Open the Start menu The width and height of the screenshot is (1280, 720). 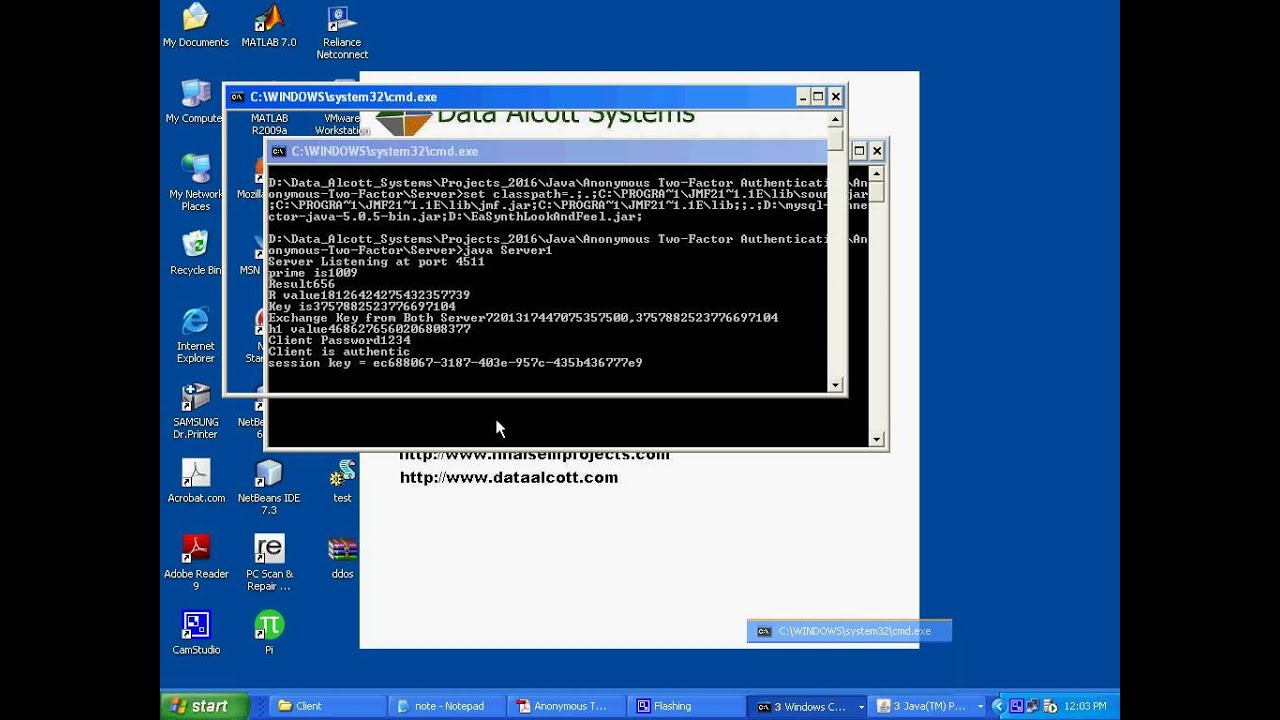pos(204,706)
